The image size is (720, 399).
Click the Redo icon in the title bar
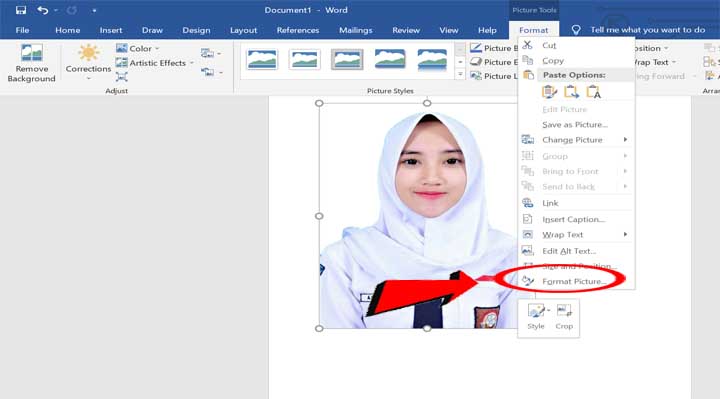click(72, 10)
